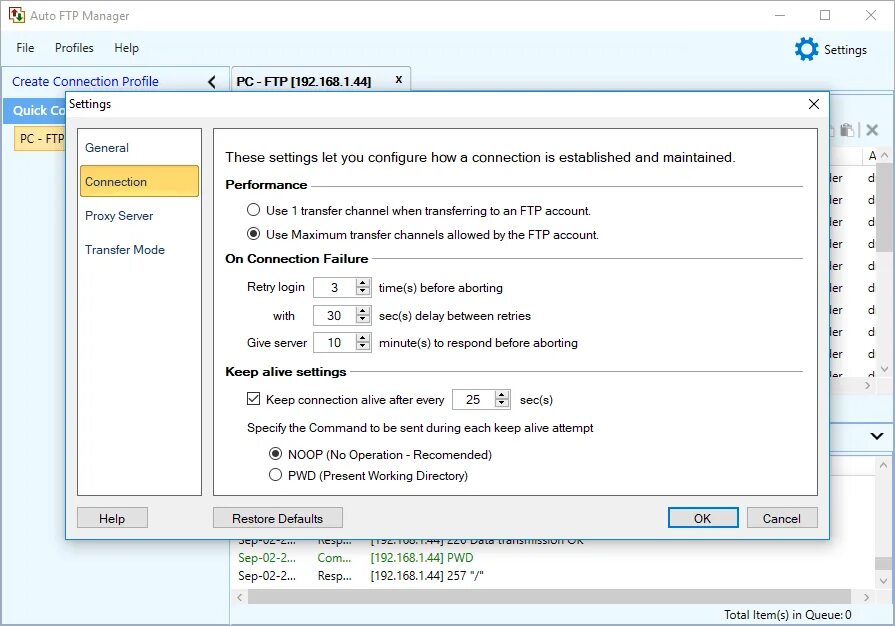The width and height of the screenshot is (895, 626).
Task: Click the keep alive interval field showing 25
Action: pyautogui.click(x=473, y=399)
